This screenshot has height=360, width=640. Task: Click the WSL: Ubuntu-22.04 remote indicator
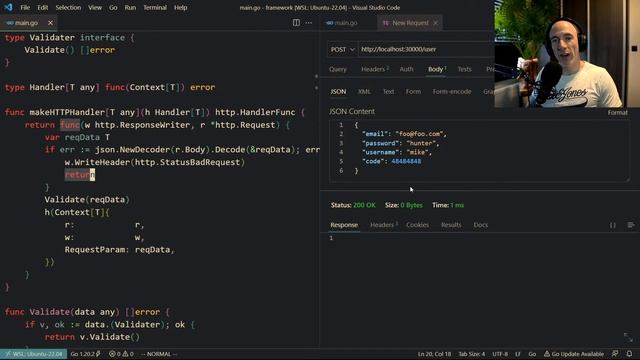(x=33, y=354)
